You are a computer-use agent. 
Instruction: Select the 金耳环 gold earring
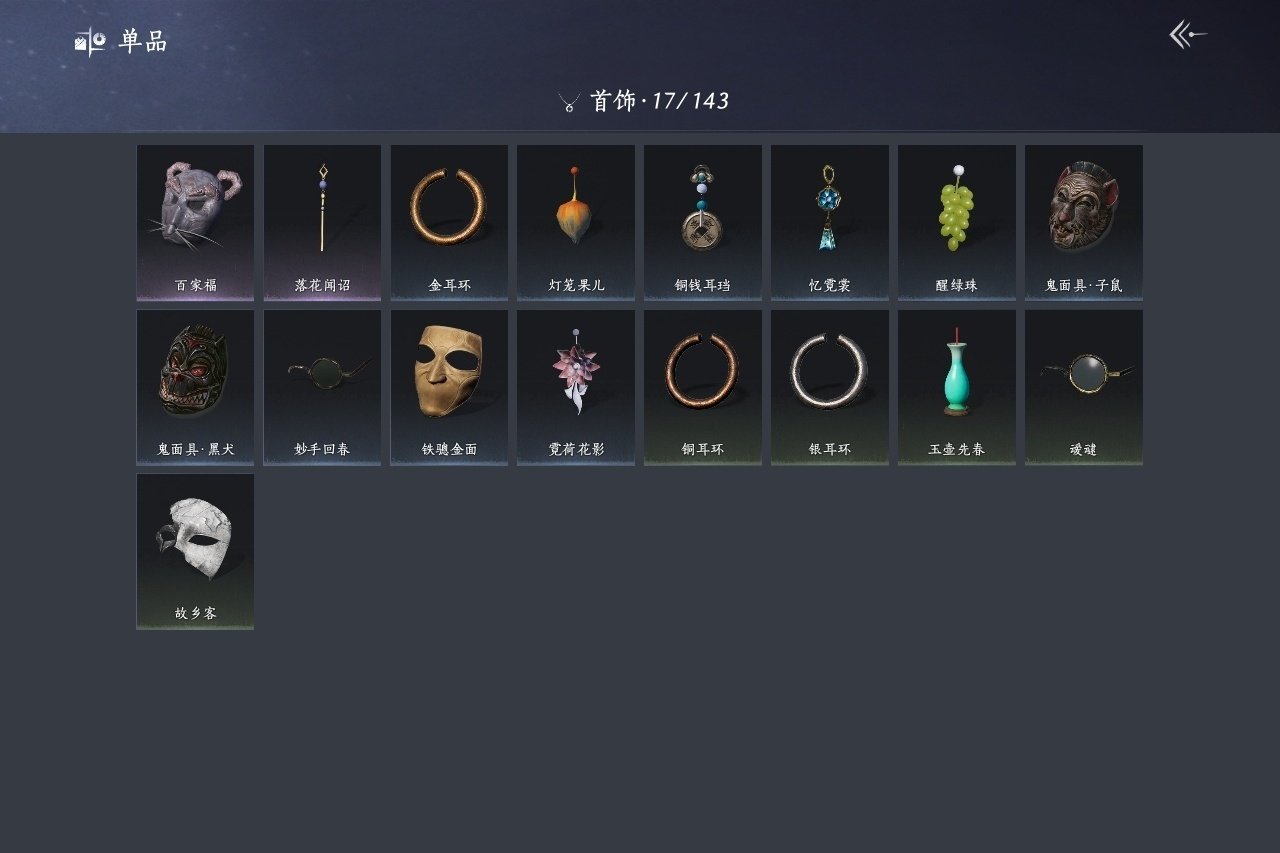point(449,222)
